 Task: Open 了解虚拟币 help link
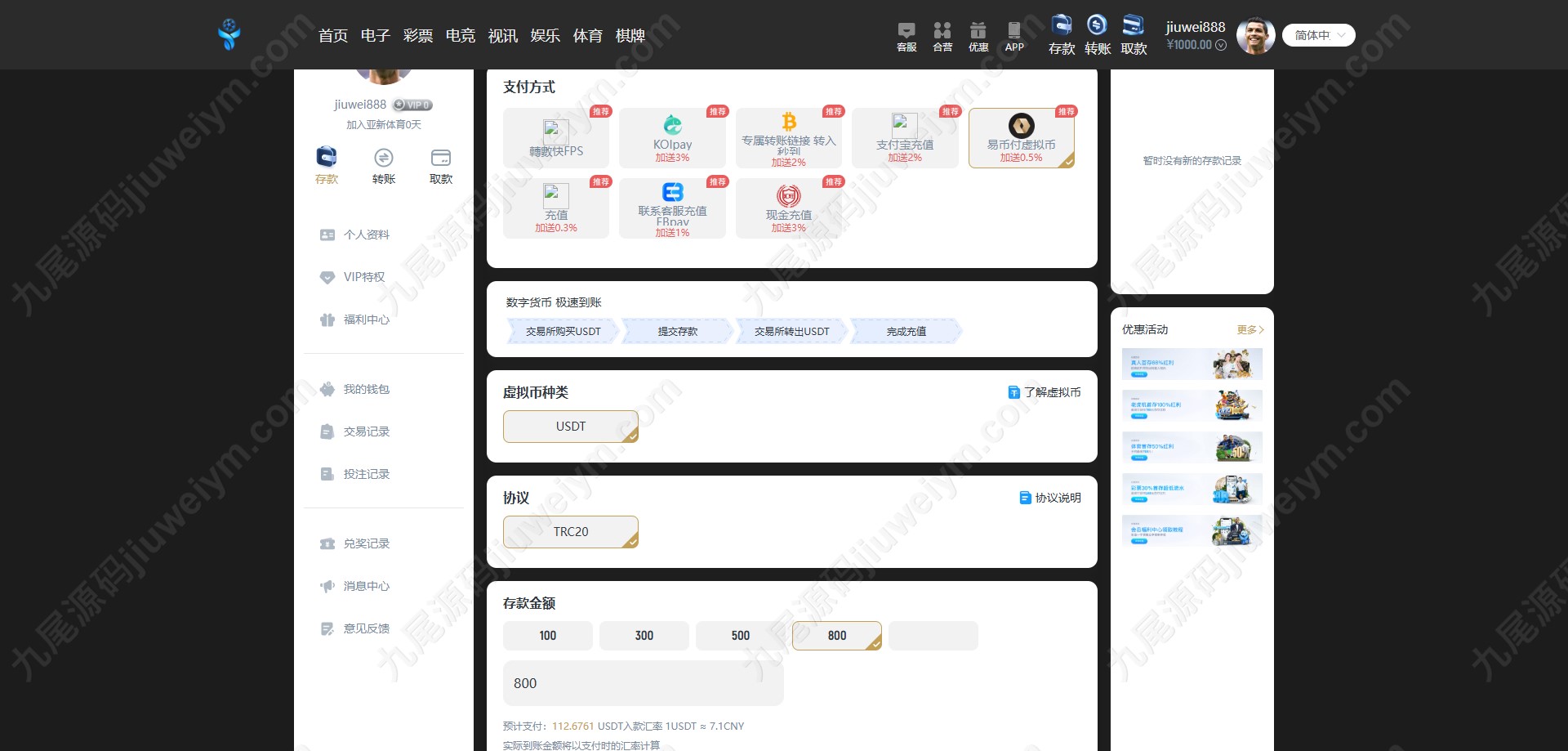pos(1045,392)
